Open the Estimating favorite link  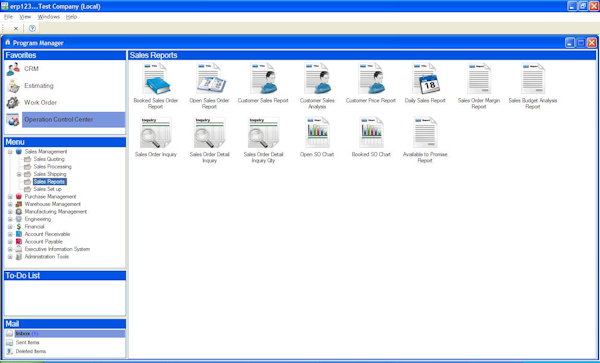click(x=39, y=86)
